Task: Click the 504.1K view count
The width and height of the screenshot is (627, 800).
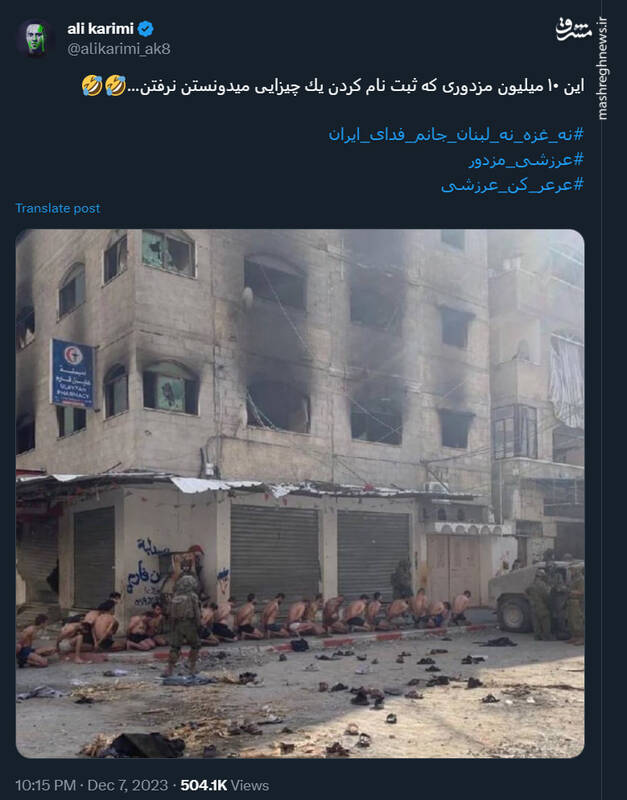Action: [204, 785]
